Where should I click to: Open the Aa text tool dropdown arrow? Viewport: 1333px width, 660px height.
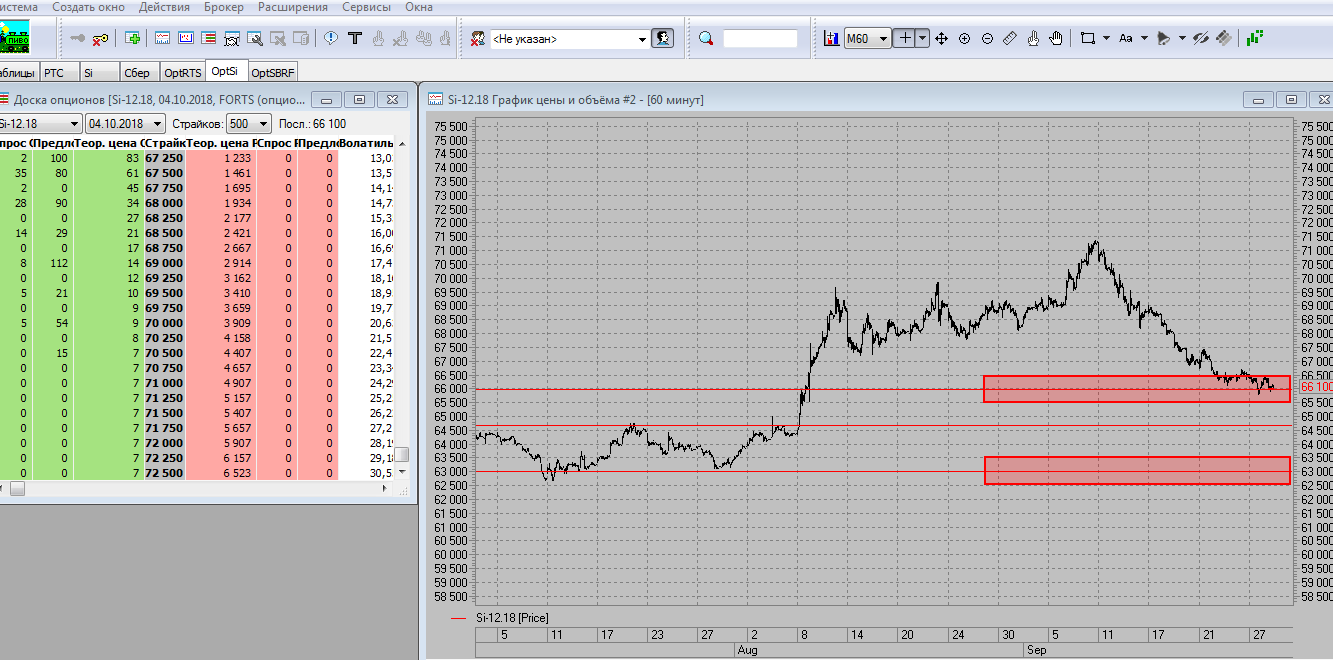point(1143,38)
